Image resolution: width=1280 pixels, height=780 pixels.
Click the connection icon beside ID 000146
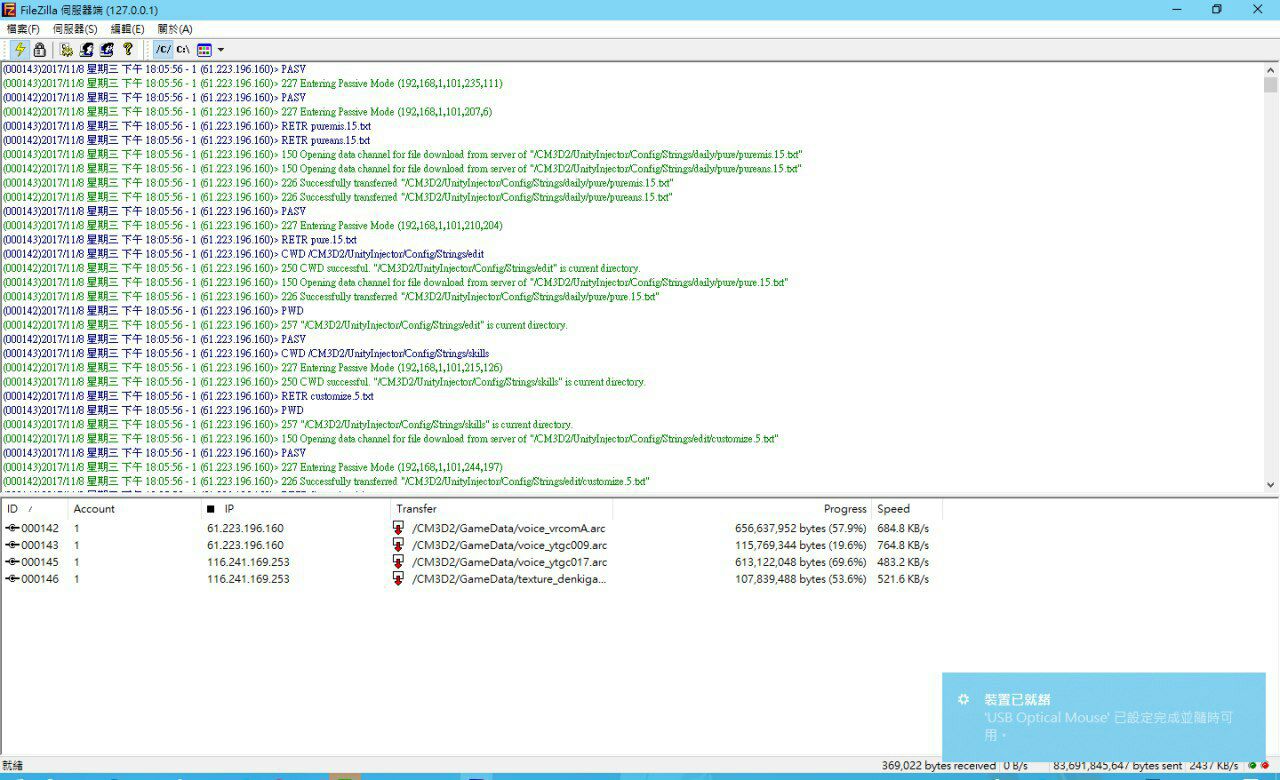tap(12, 579)
